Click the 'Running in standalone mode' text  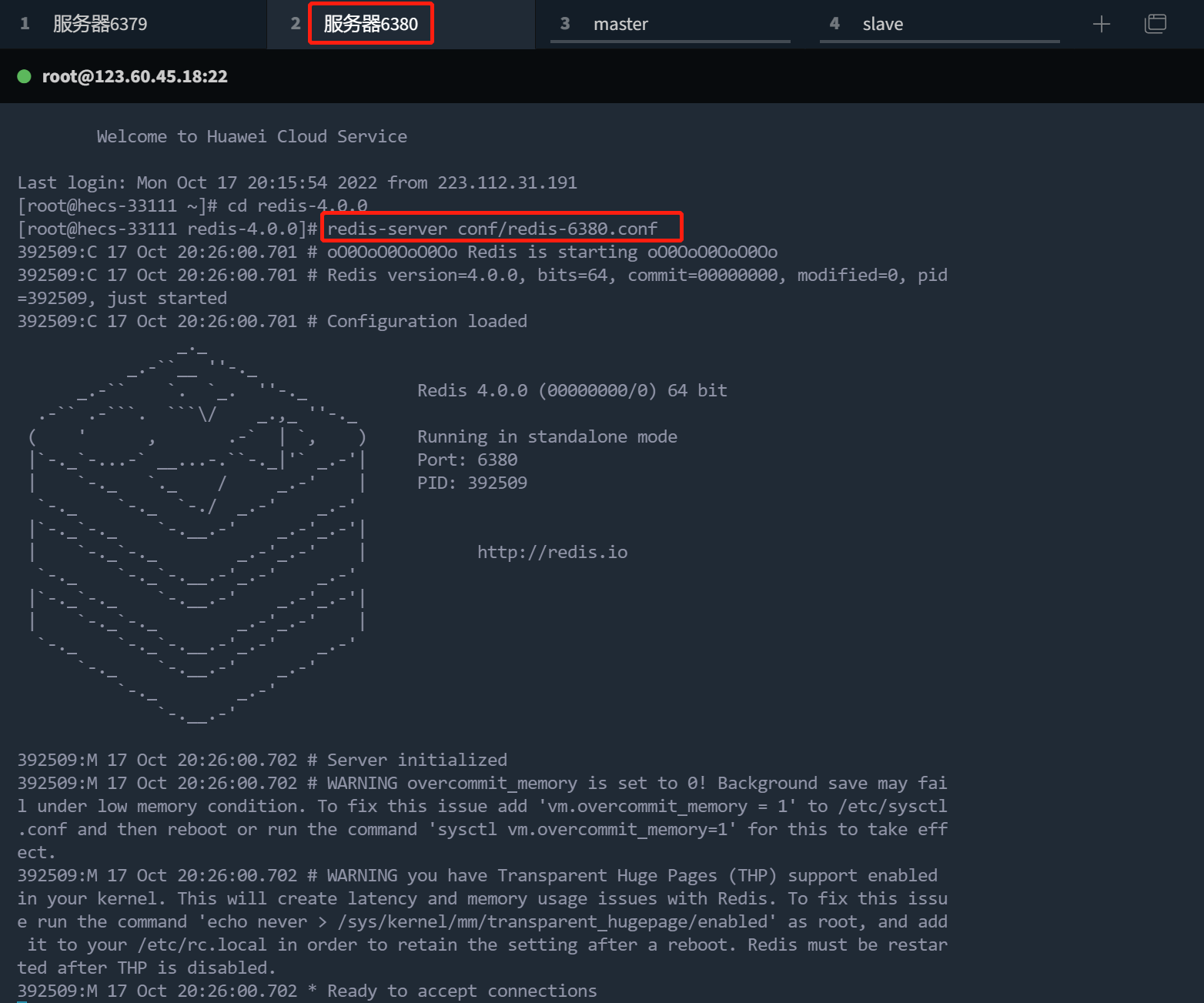click(547, 436)
